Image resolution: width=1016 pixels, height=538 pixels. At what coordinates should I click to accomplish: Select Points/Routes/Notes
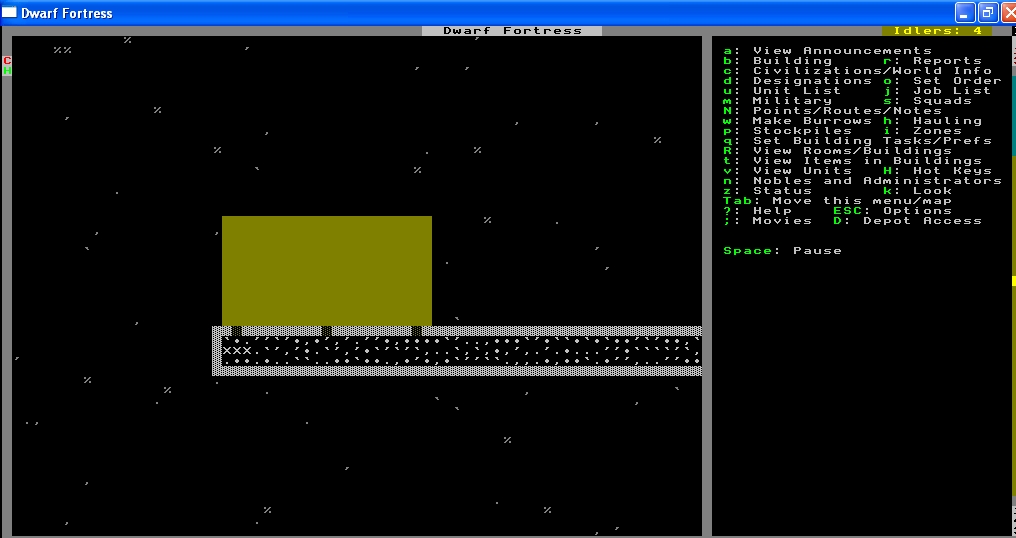coord(833,111)
